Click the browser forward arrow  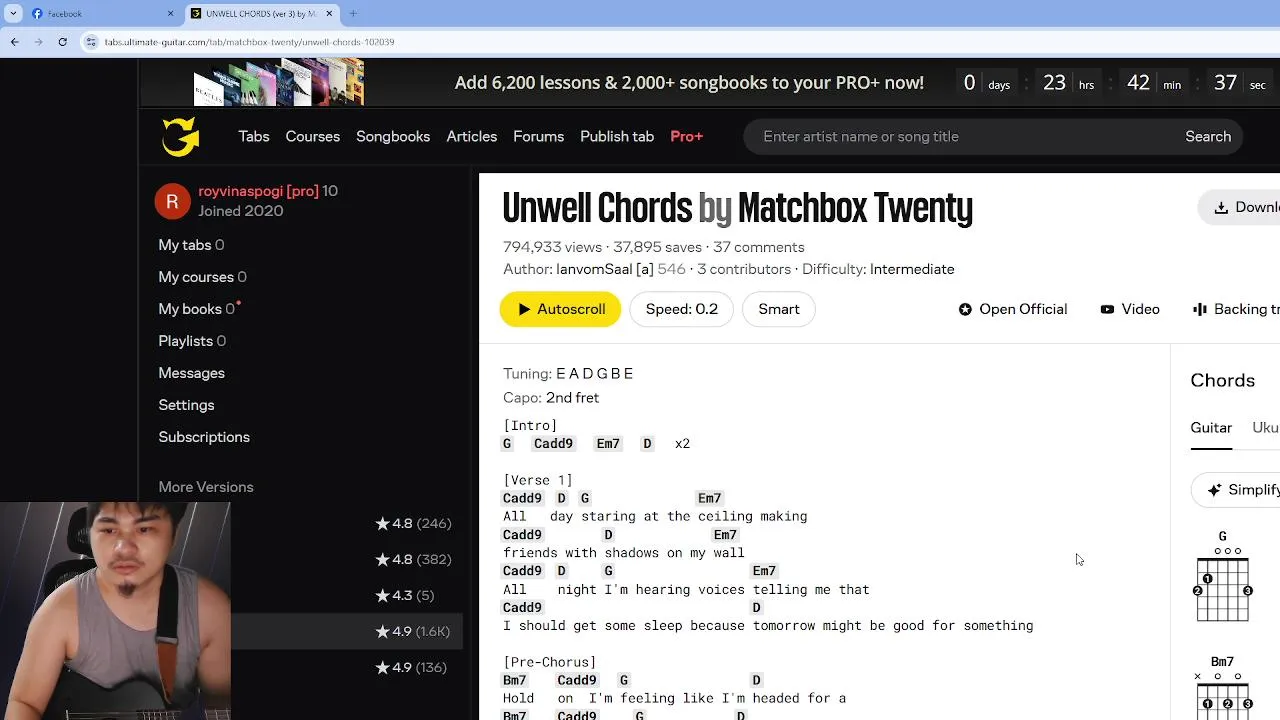[38, 42]
